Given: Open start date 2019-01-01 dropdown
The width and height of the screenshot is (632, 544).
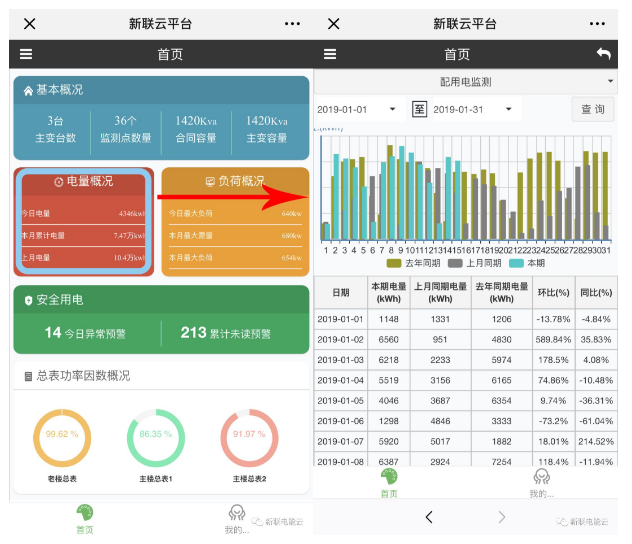Looking at the screenshot, I should 357,109.
